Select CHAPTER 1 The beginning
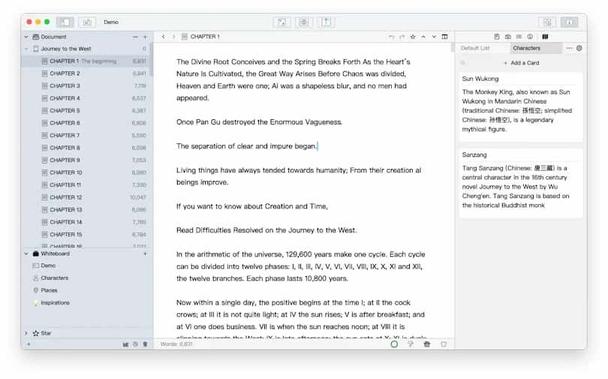The width and height of the screenshot is (608, 379). [x=86, y=61]
